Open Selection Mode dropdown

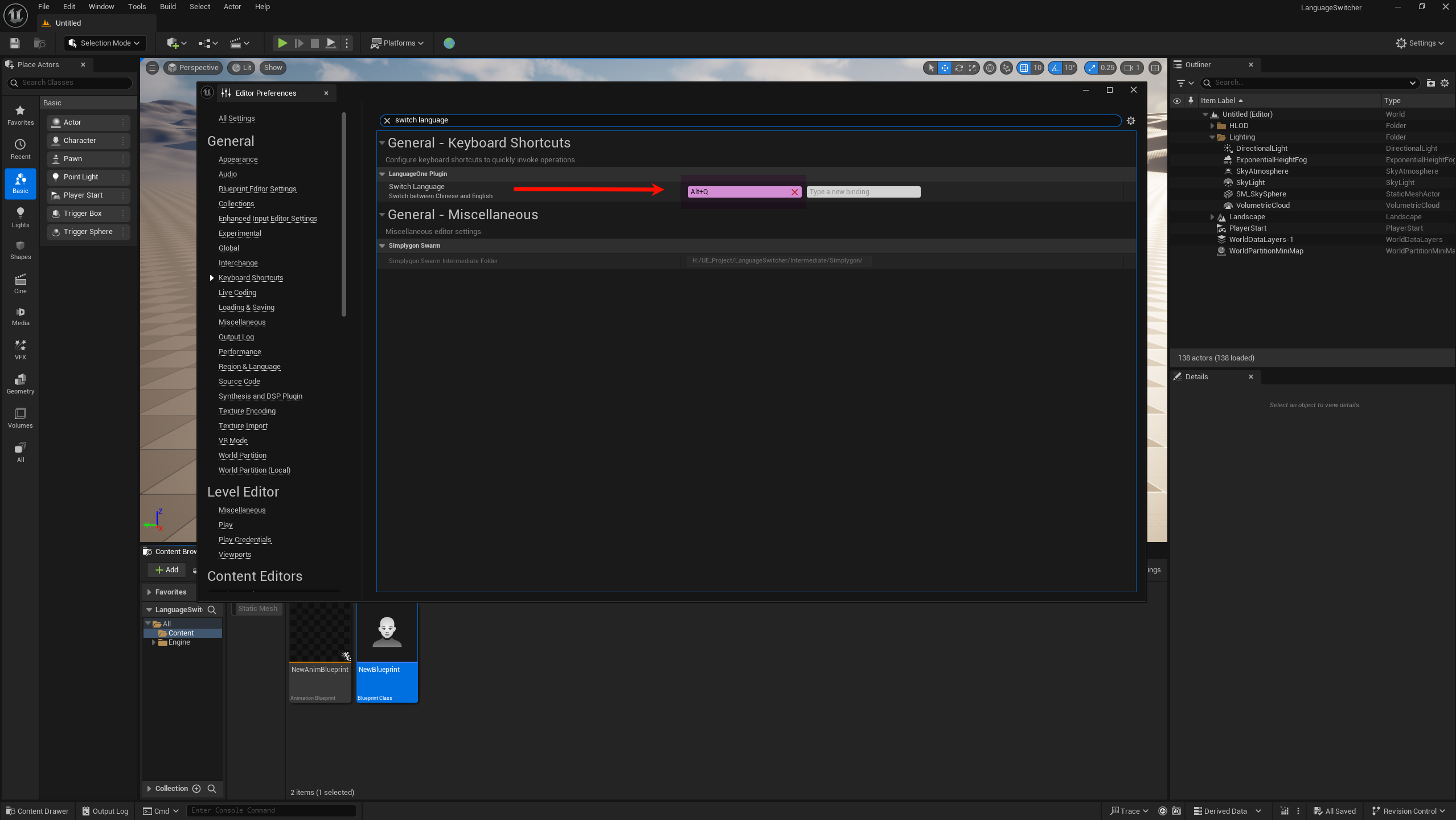tap(105, 43)
